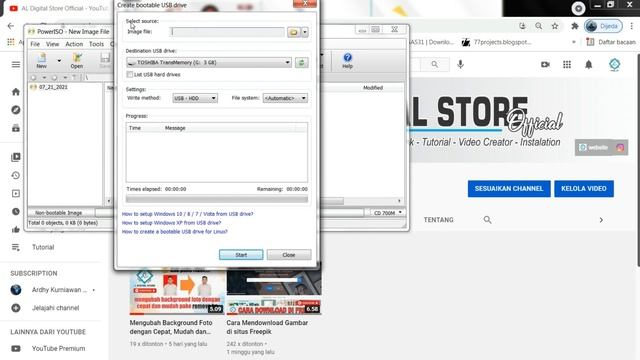Click Jelajahi channel in sidebar

pos(56,308)
